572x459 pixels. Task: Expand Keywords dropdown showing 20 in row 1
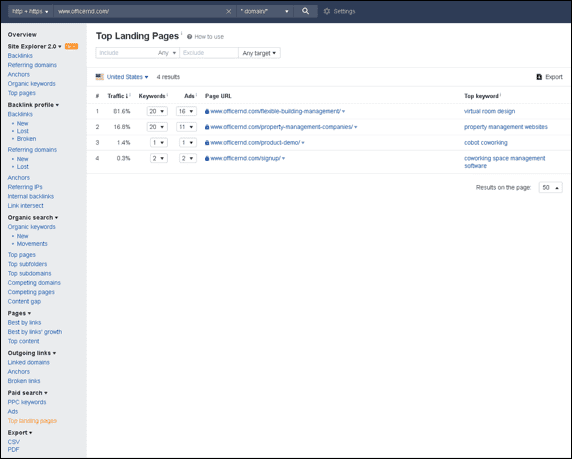(x=157, y=111)
